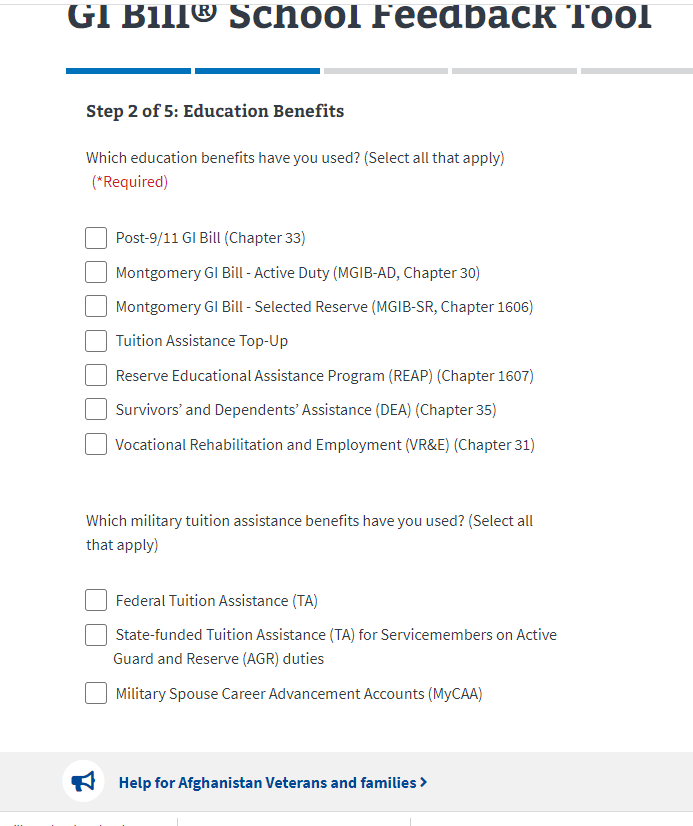Tick Vocational Rehabilitation and Employment checkbox
This screenshot has height=826, width=693.
tap(96, 444)
